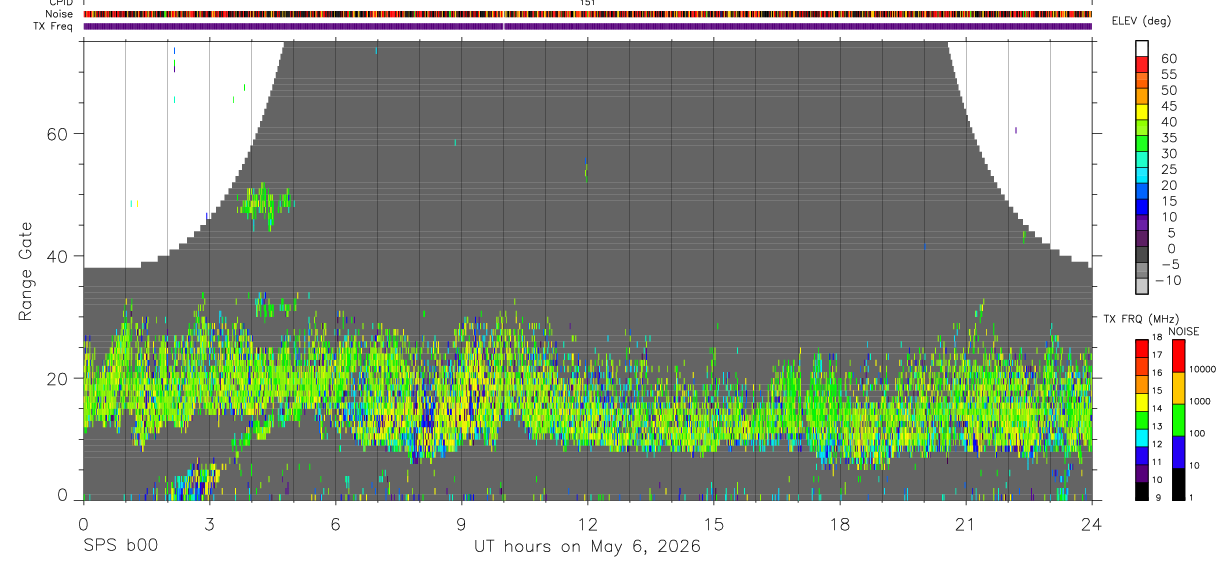Click the red 60 degree elevation swatch

pyautogui.click(x=1143, y=65)
